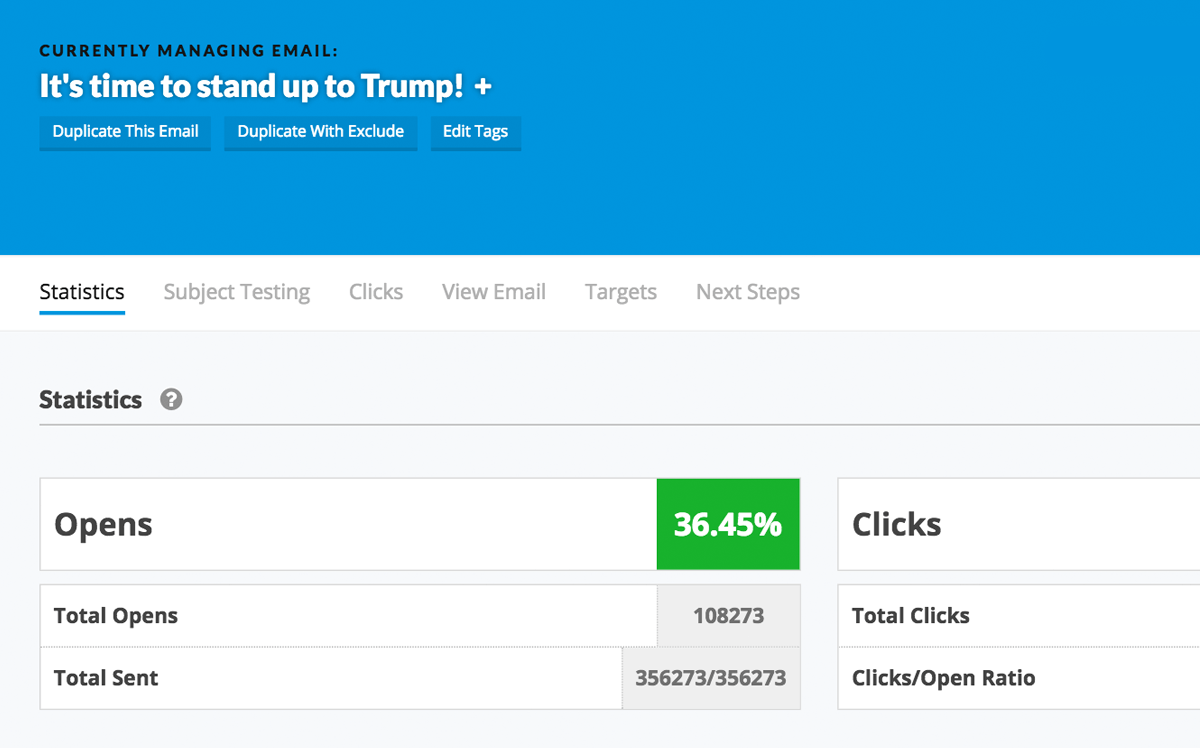Select the Total Sent row label
The width and height of the screenshot is (1200, 748).
tap(106, 678)
